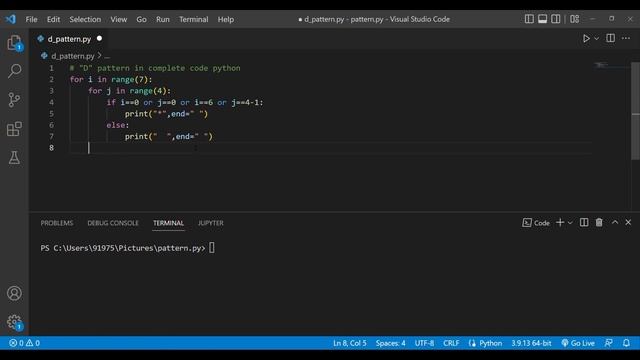
Task: Open the Manage gear icon
Action: pos(14,322)
